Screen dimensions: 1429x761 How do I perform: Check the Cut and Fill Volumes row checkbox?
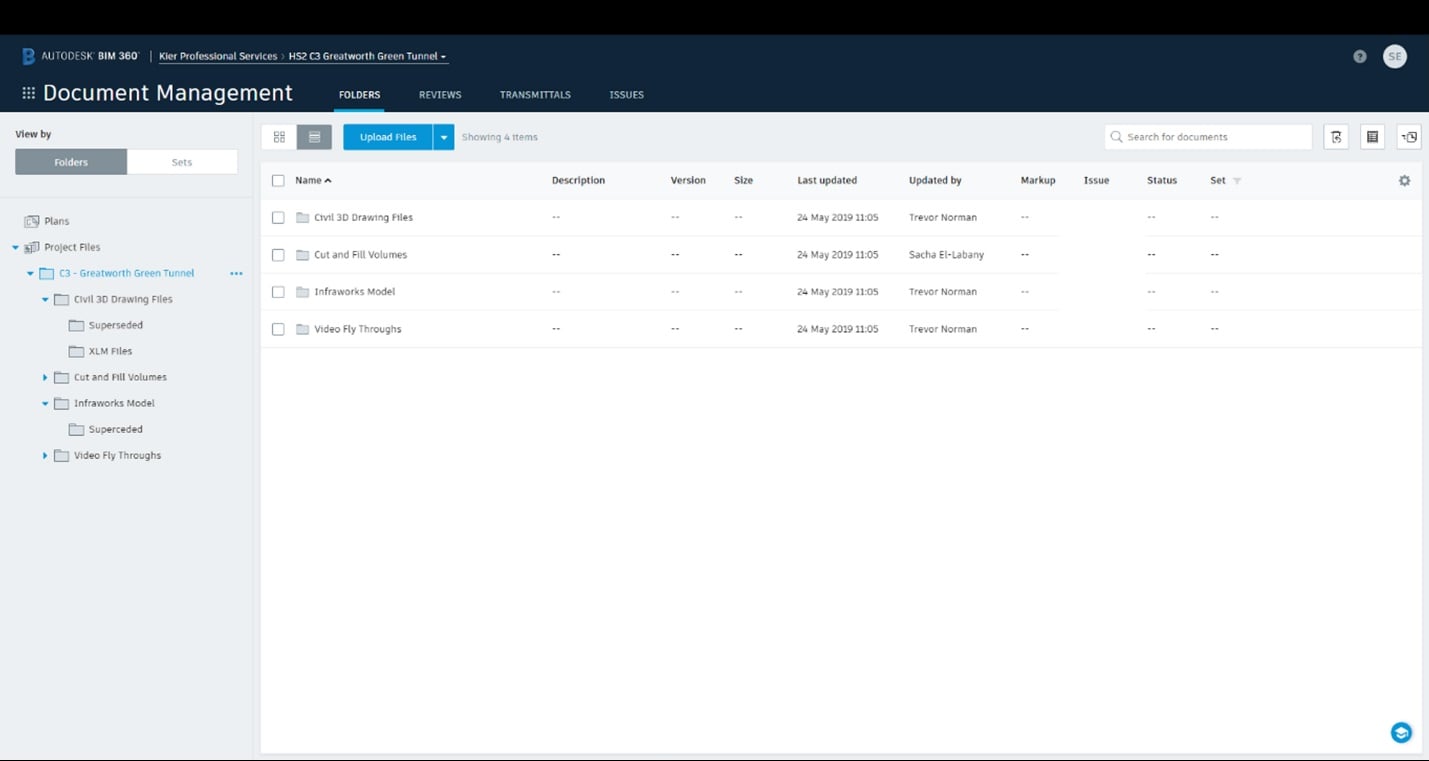[x=278, y=255]
